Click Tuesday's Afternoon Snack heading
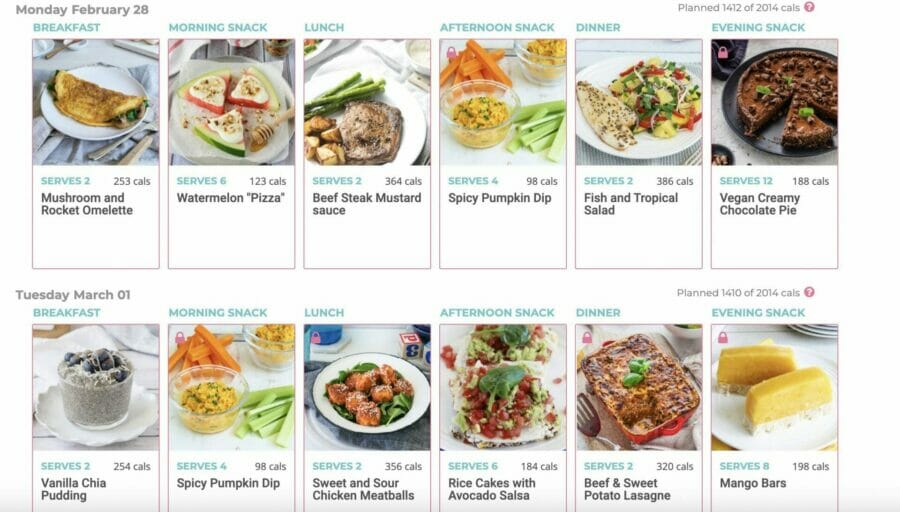 coord(497,313)
